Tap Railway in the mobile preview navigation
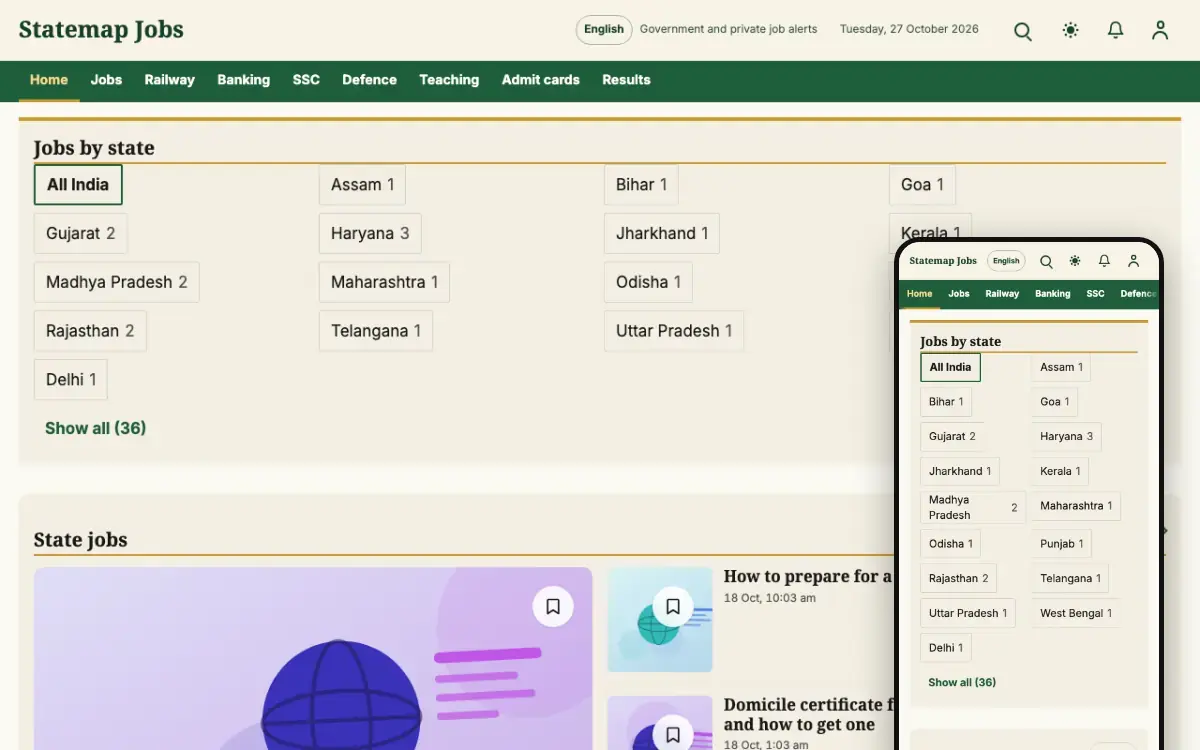 tap(1002, 294)
